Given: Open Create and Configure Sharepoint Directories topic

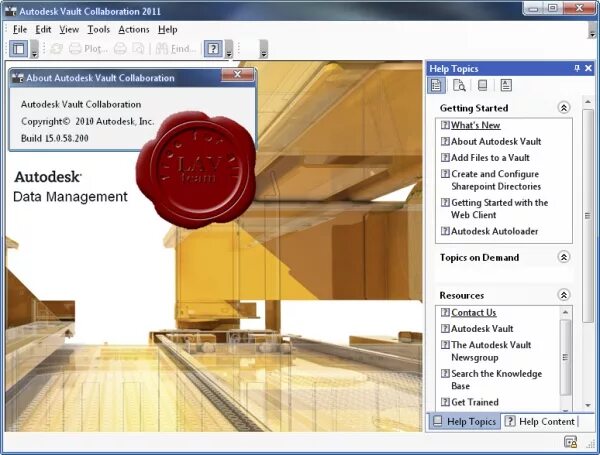Looking at the screenshot, I should coord(496,180).
